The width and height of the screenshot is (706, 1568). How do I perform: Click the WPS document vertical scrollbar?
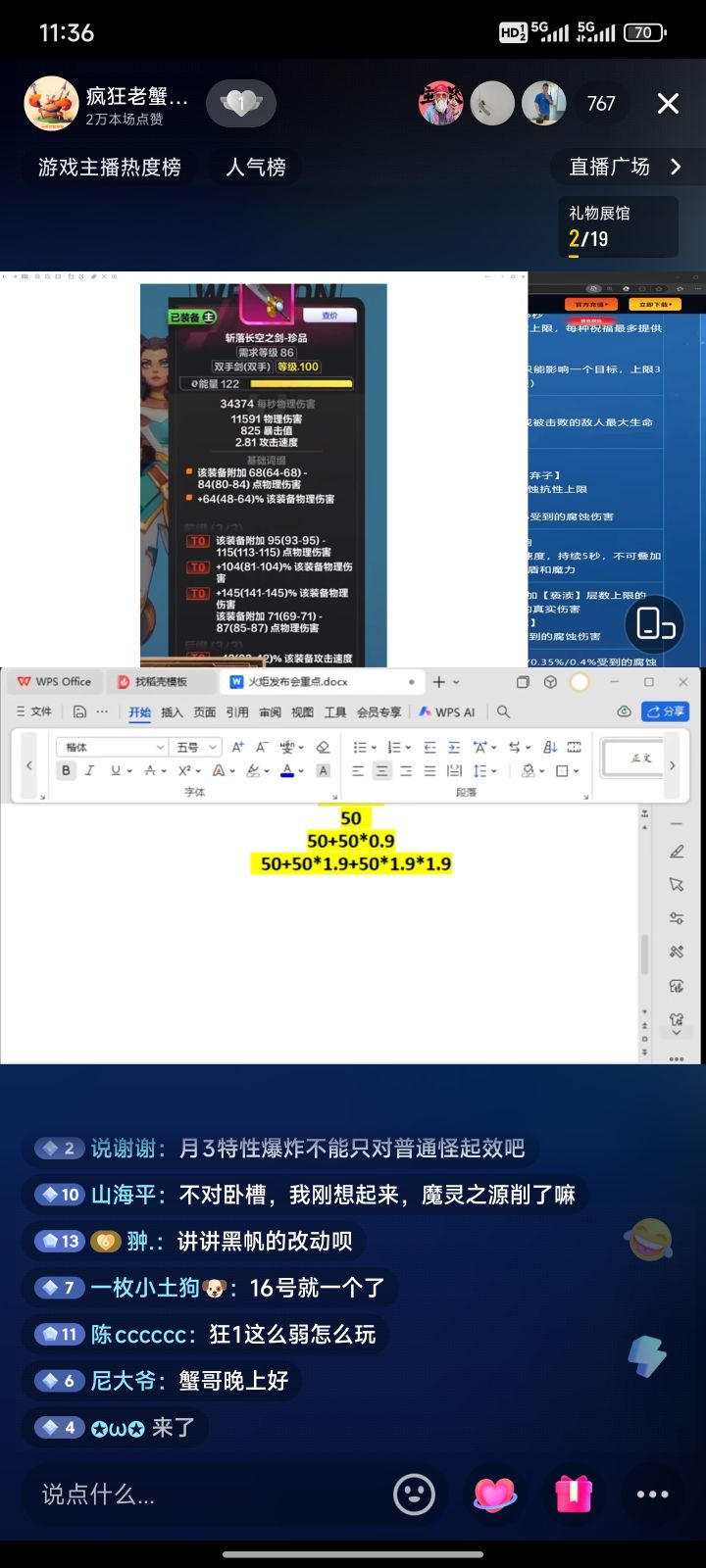(644, 955)
